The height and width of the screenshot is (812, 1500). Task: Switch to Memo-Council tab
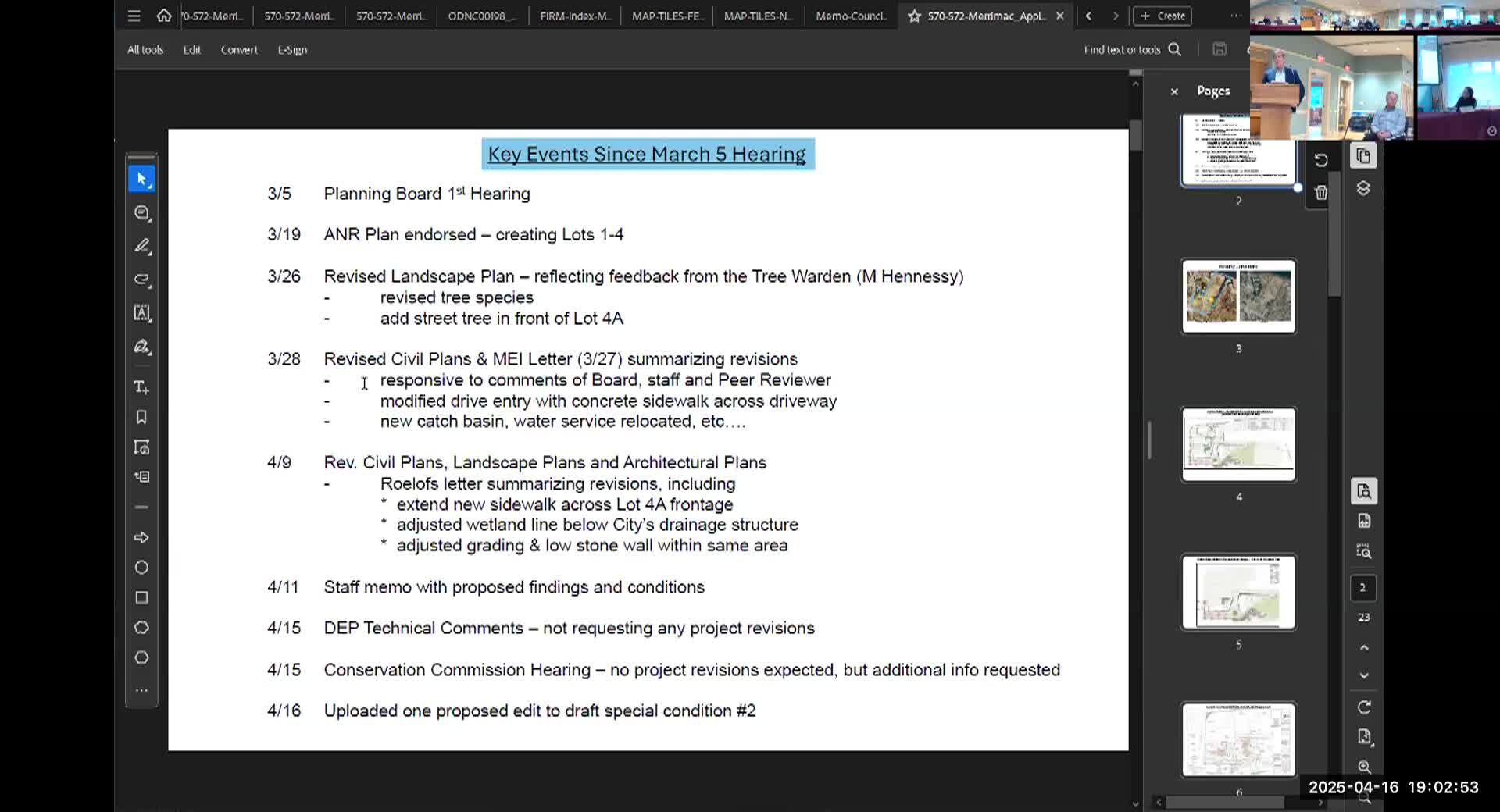tap(851, 16)
